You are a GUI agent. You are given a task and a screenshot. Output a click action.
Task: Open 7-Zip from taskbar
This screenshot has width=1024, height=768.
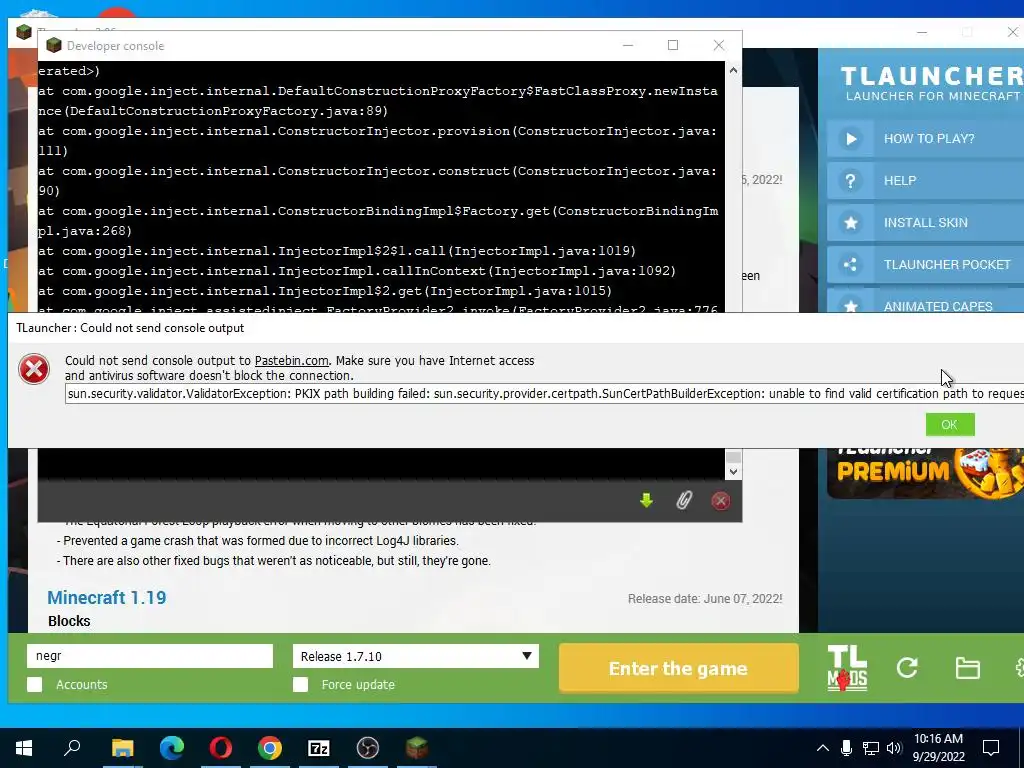(x=319, y=748)
